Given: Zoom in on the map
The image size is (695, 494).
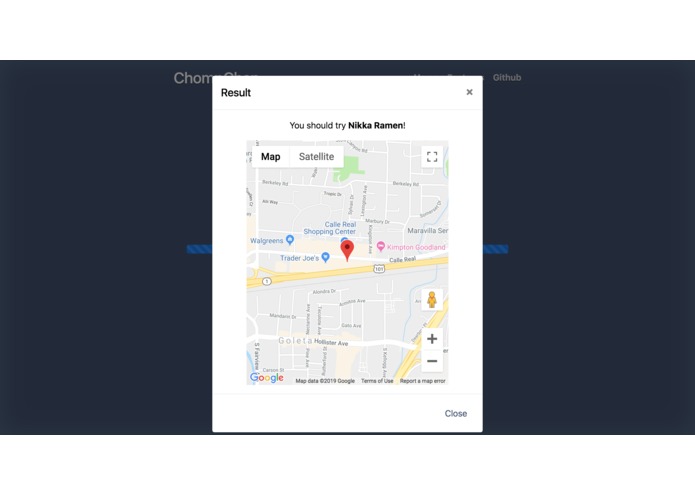Looking at the screenshot, I should [x=432, y=339].
